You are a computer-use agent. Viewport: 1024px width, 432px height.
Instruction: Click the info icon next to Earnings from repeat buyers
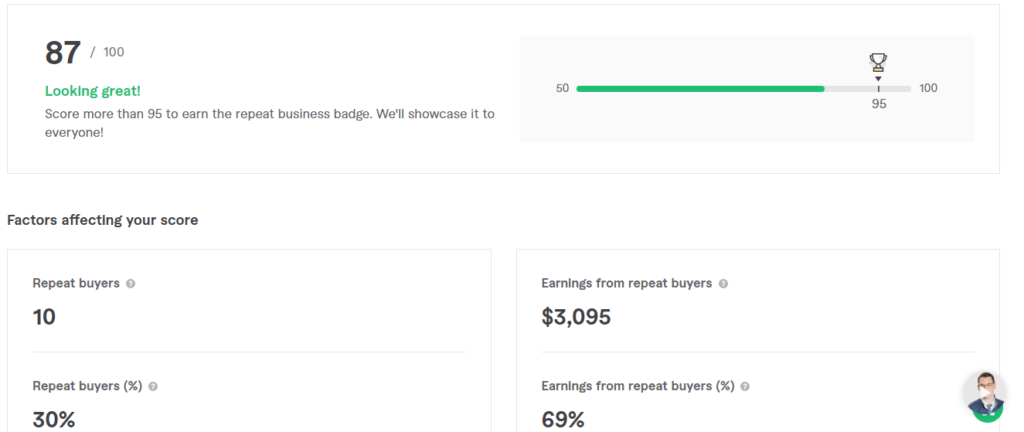(723, 284)
